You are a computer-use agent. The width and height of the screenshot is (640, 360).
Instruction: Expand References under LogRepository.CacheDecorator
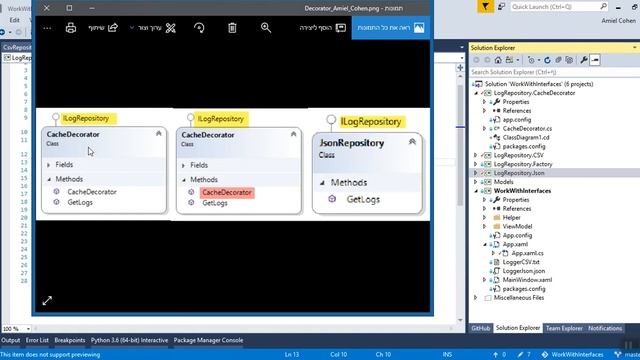tap(484, 111)
